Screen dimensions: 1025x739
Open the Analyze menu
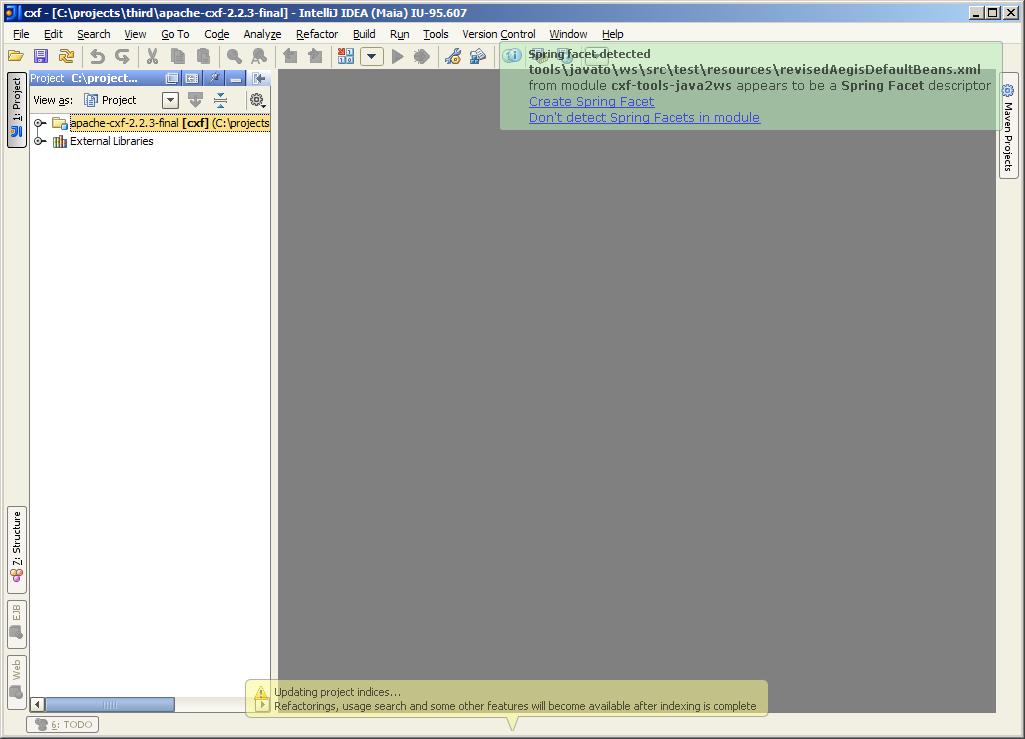pyautogui.click(x=262, y=34)
